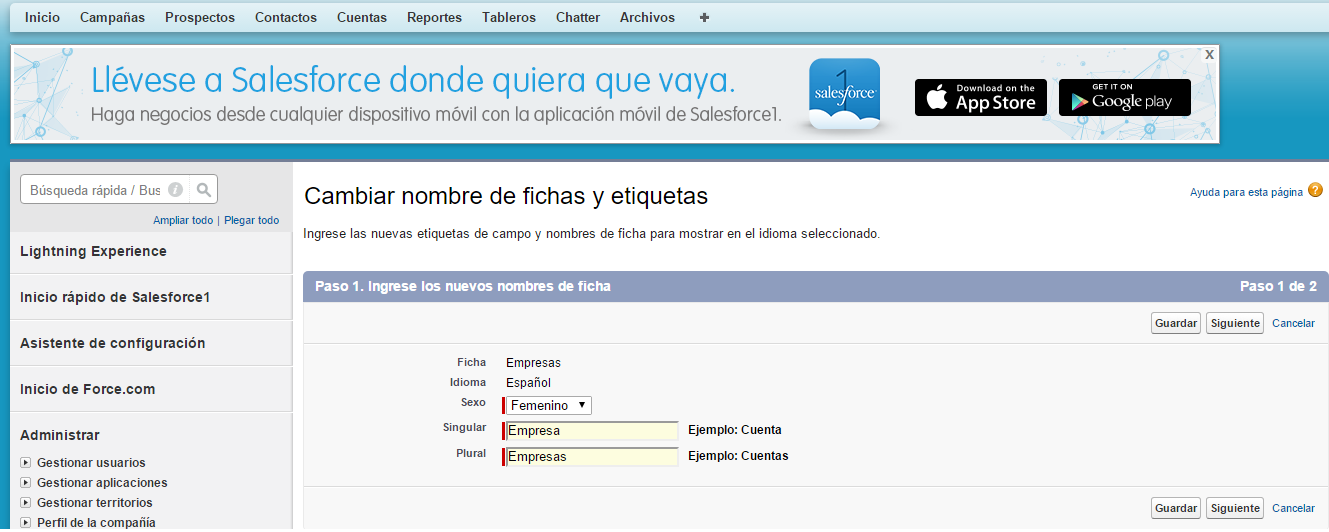Click Gestionar usuarios sidebar link
The image size is (1329, 532).
click(x=91, y=463)
